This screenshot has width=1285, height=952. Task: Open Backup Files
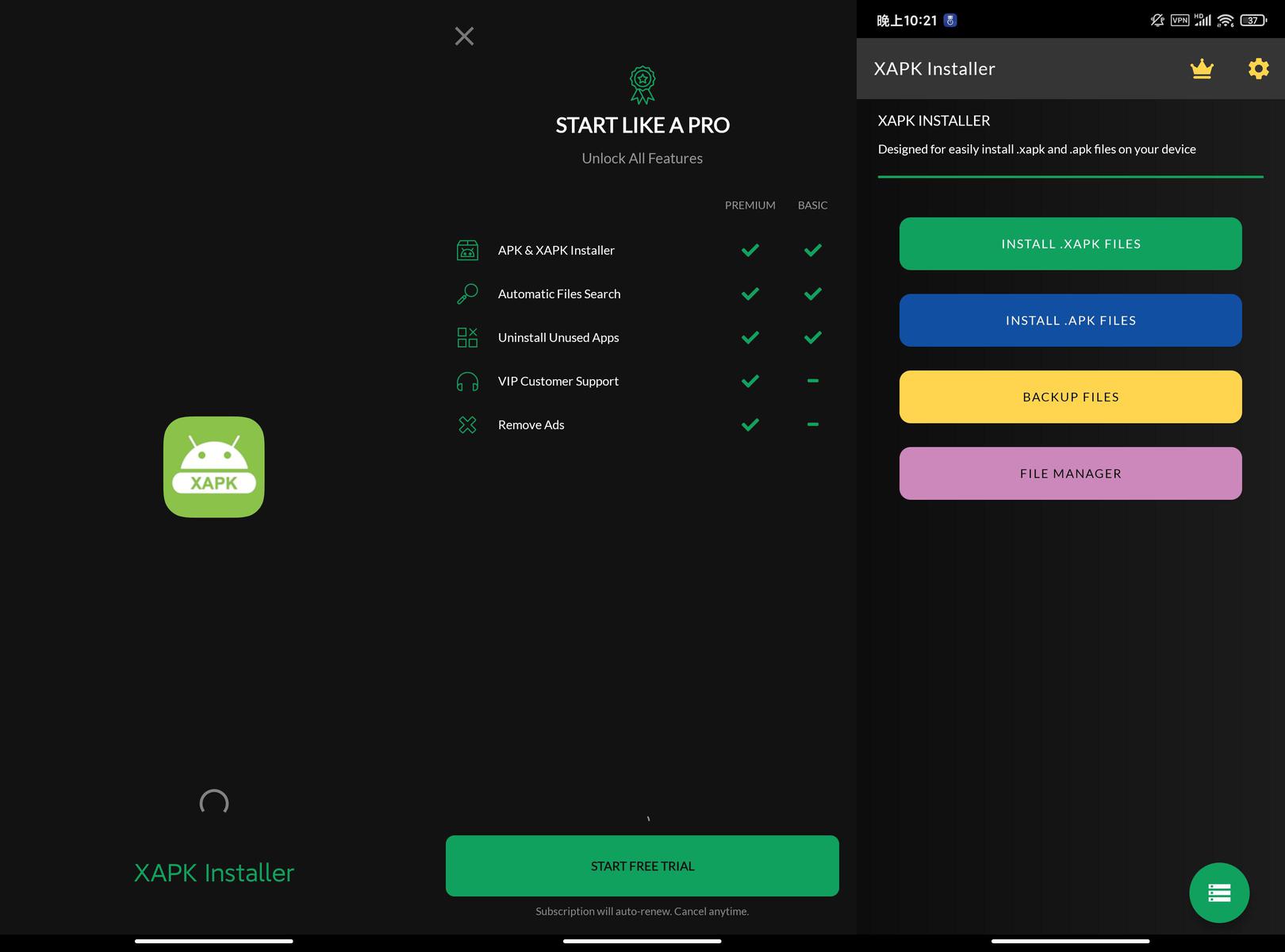tap(1071, 397)
